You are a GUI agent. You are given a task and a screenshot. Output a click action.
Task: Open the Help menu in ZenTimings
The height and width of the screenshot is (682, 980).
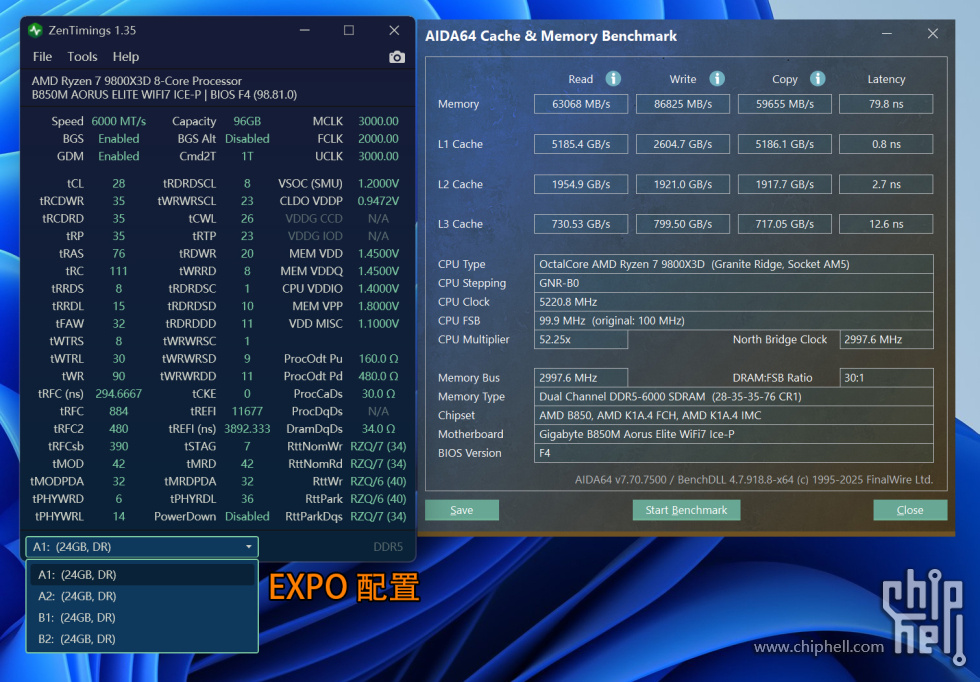126,57
